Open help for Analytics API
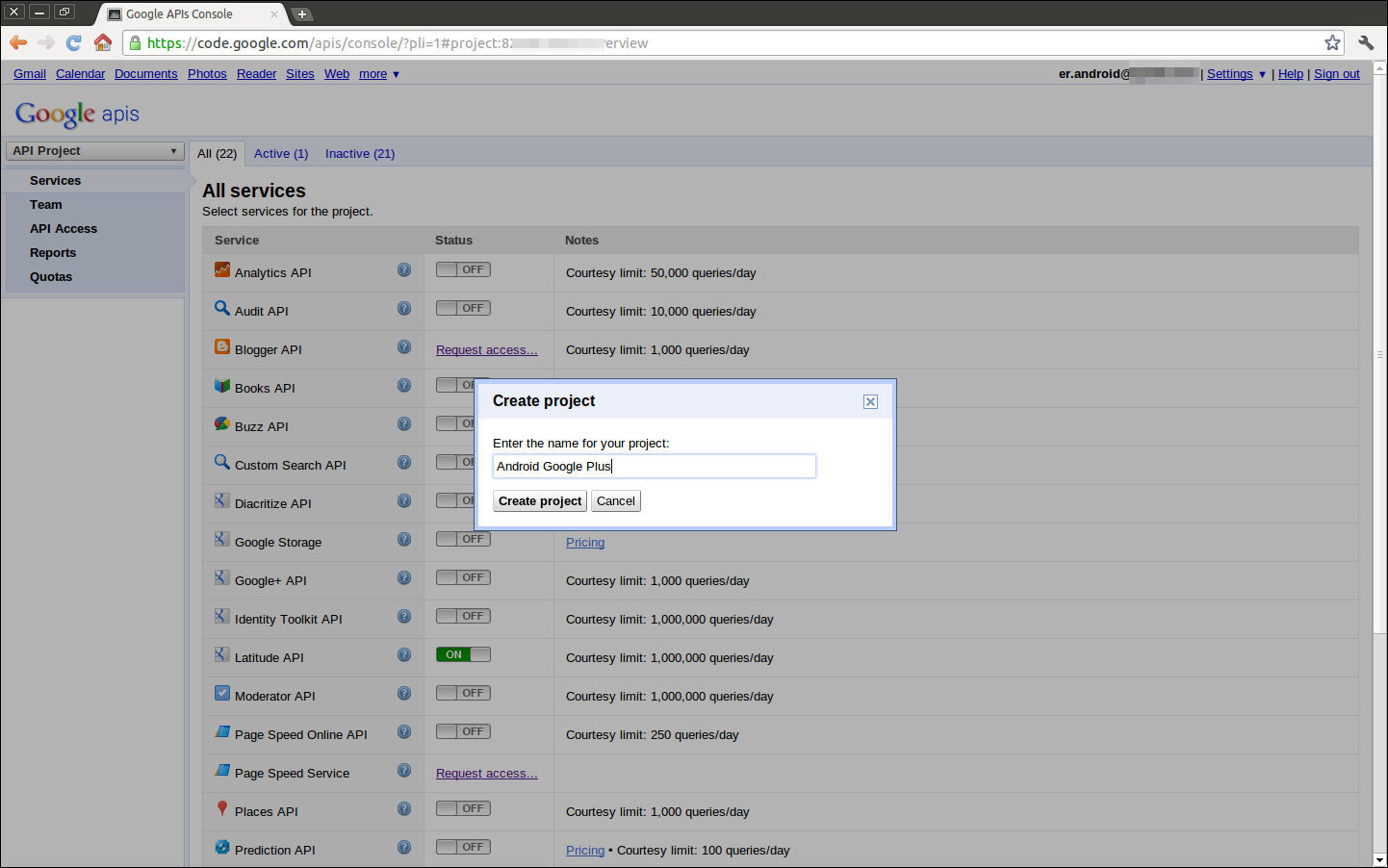The height and width of the screenshot is (868, 1388). coord(404,270)
